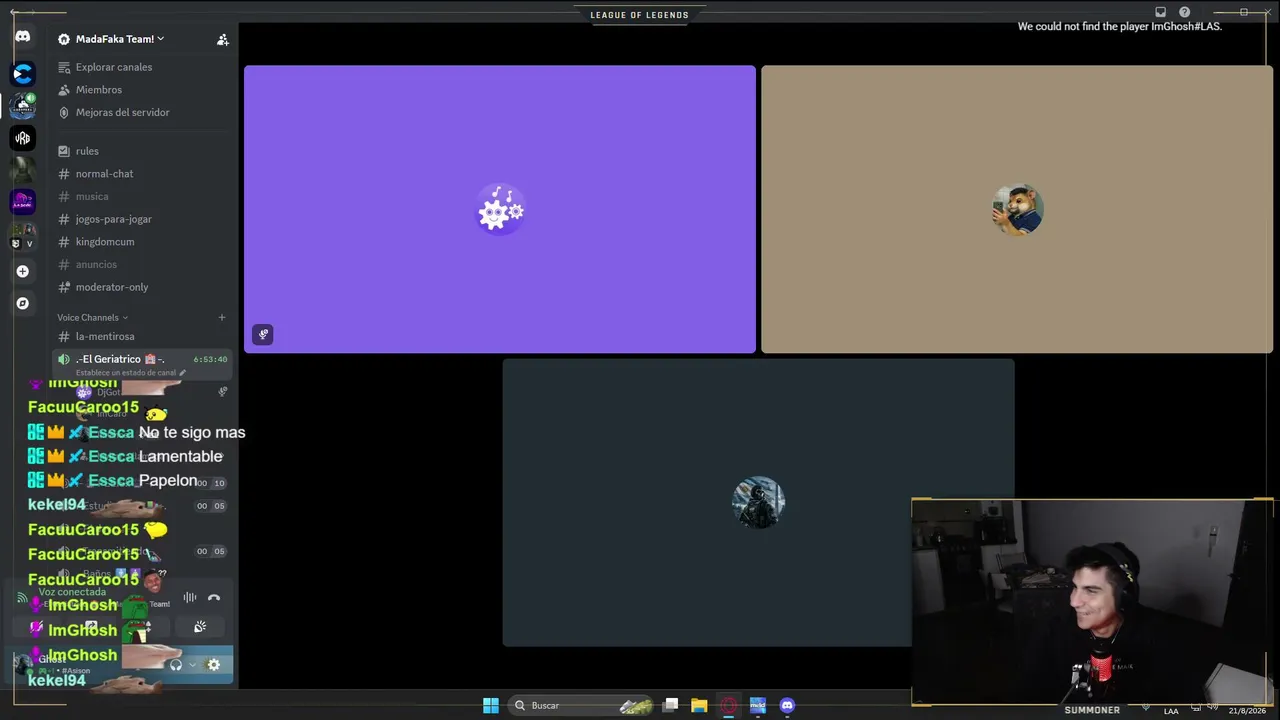Click the music bot's purple video tile
The height and width of the screenshot is (720, 1280).
pos(500,209)
